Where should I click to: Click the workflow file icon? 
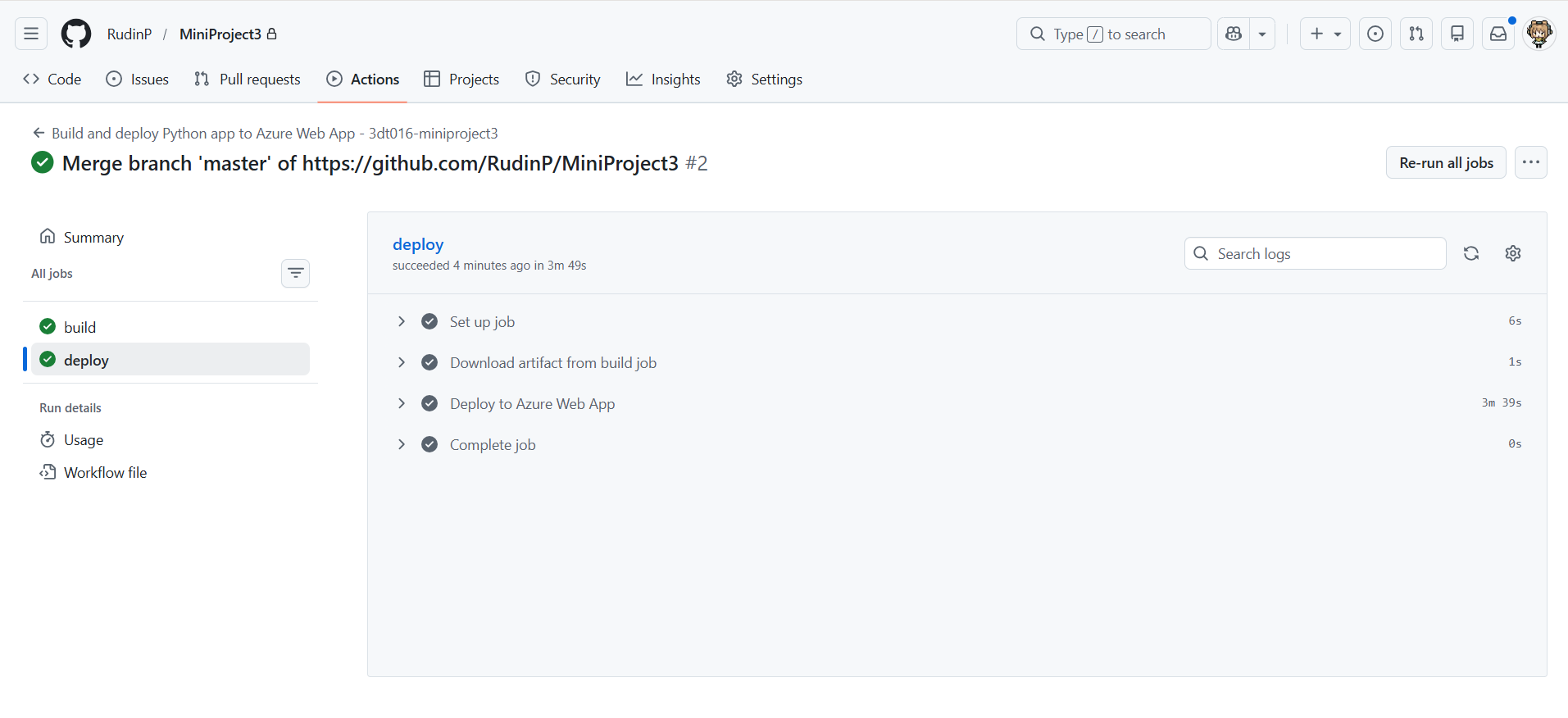[x=48, y=472]
